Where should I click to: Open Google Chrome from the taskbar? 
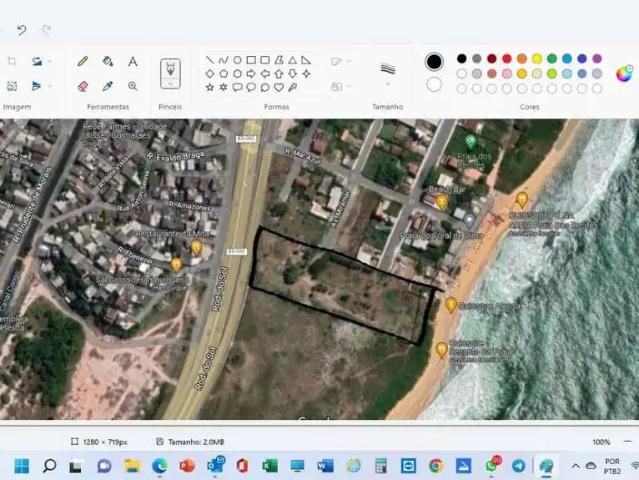coord(436,466)
